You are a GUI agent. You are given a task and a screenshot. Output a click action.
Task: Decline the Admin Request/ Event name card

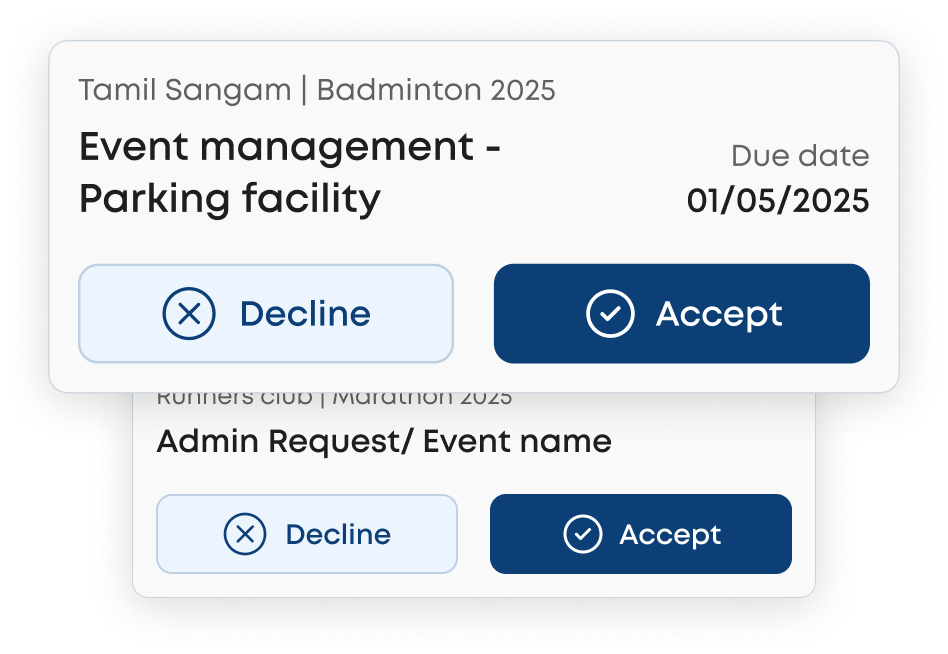point(307,534)
